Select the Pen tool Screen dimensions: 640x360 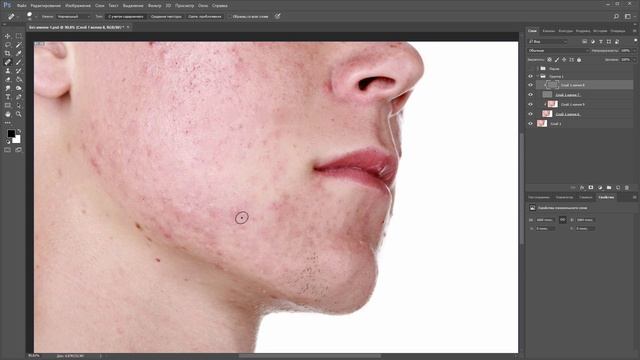click(x=18, y=97)
